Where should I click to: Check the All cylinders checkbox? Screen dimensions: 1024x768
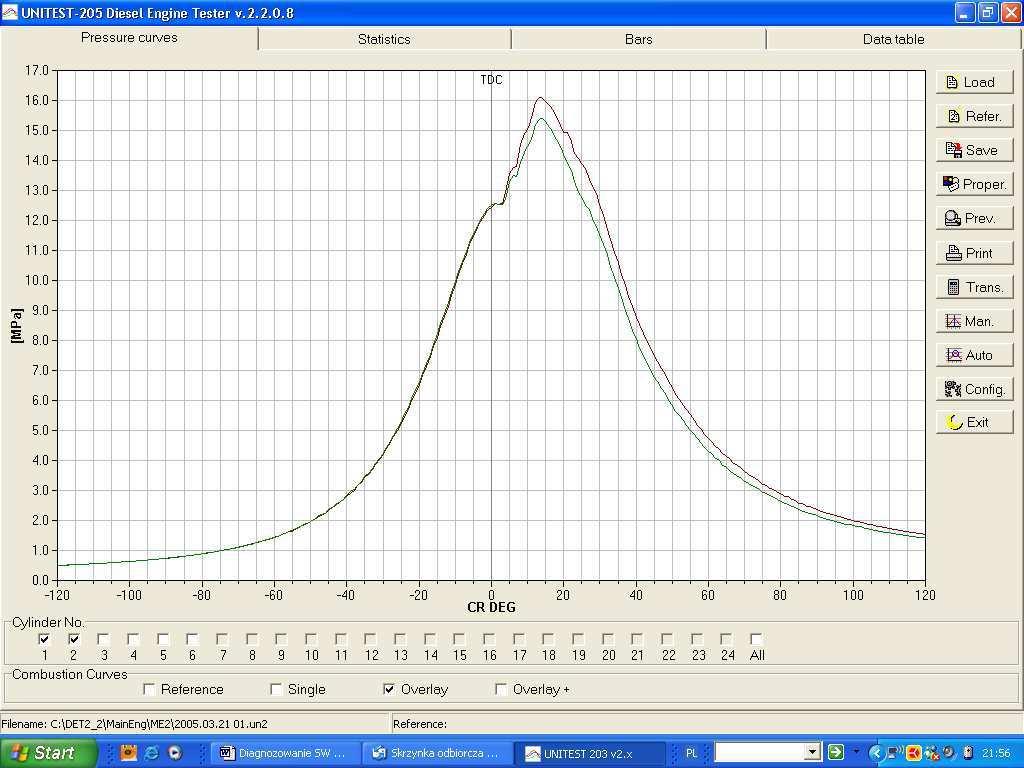[x=756, y=639]
